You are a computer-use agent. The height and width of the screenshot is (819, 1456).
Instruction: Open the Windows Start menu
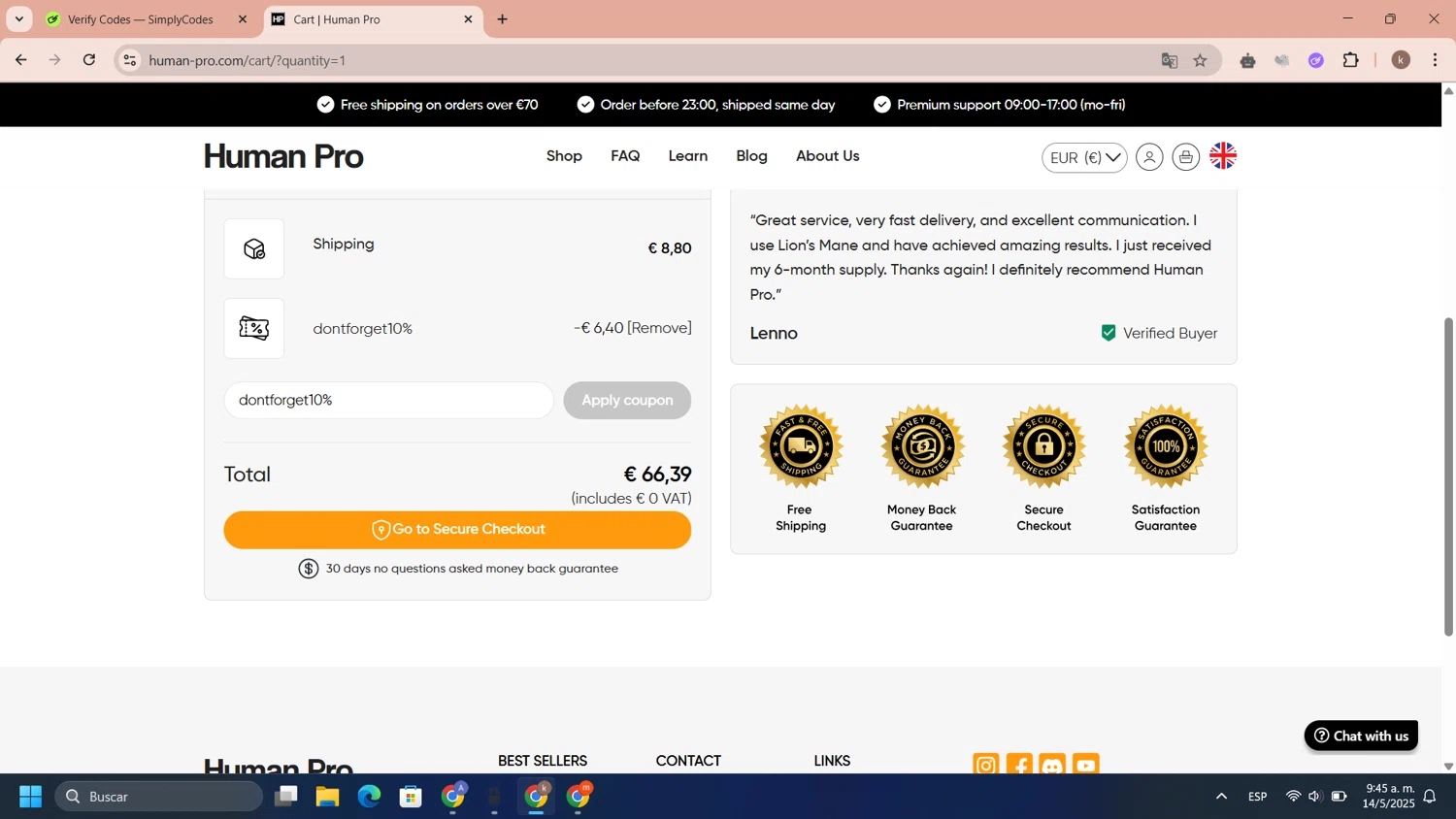[30, 797]
